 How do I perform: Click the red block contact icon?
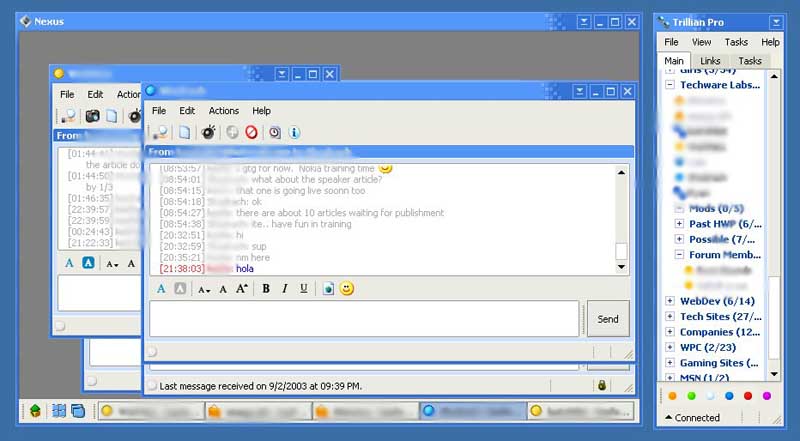click(x=251, y=132)
